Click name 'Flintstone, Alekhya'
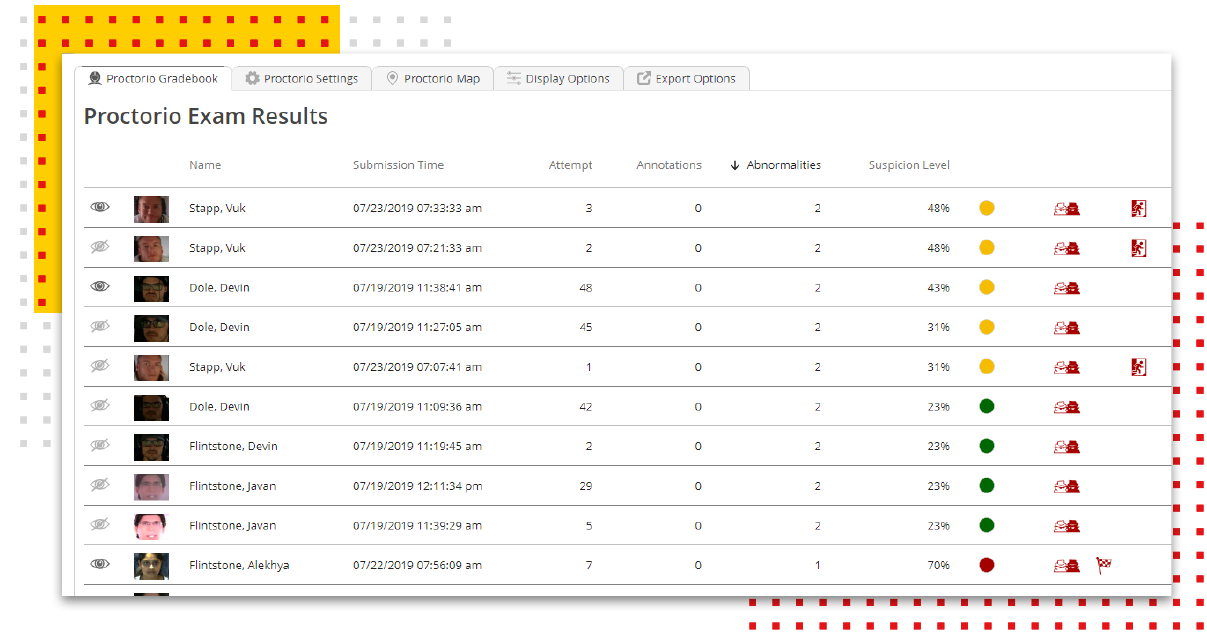 tap(239, 565)
